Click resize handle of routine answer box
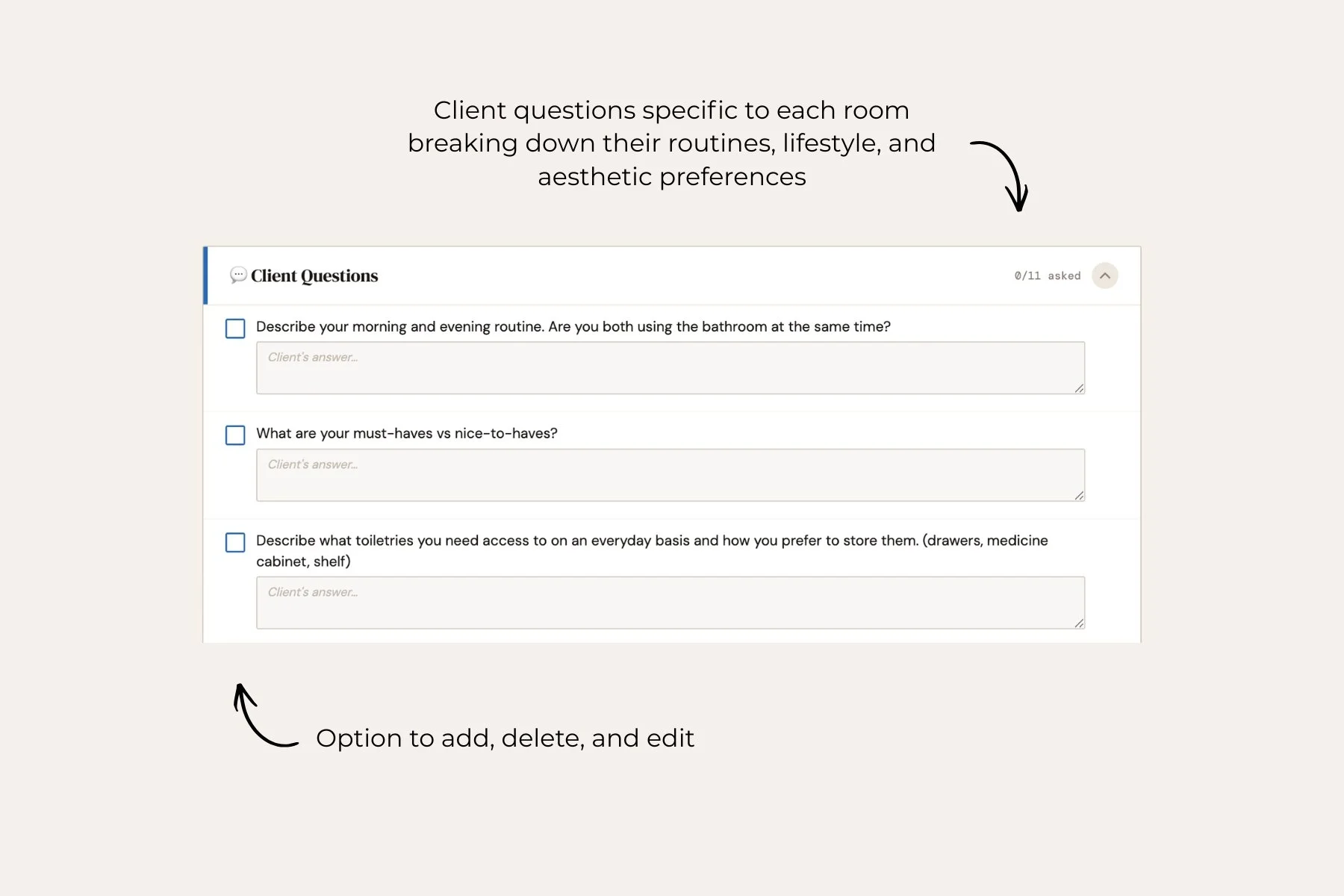Screen dimensions: 1344x896 [x=1079, y=388]
